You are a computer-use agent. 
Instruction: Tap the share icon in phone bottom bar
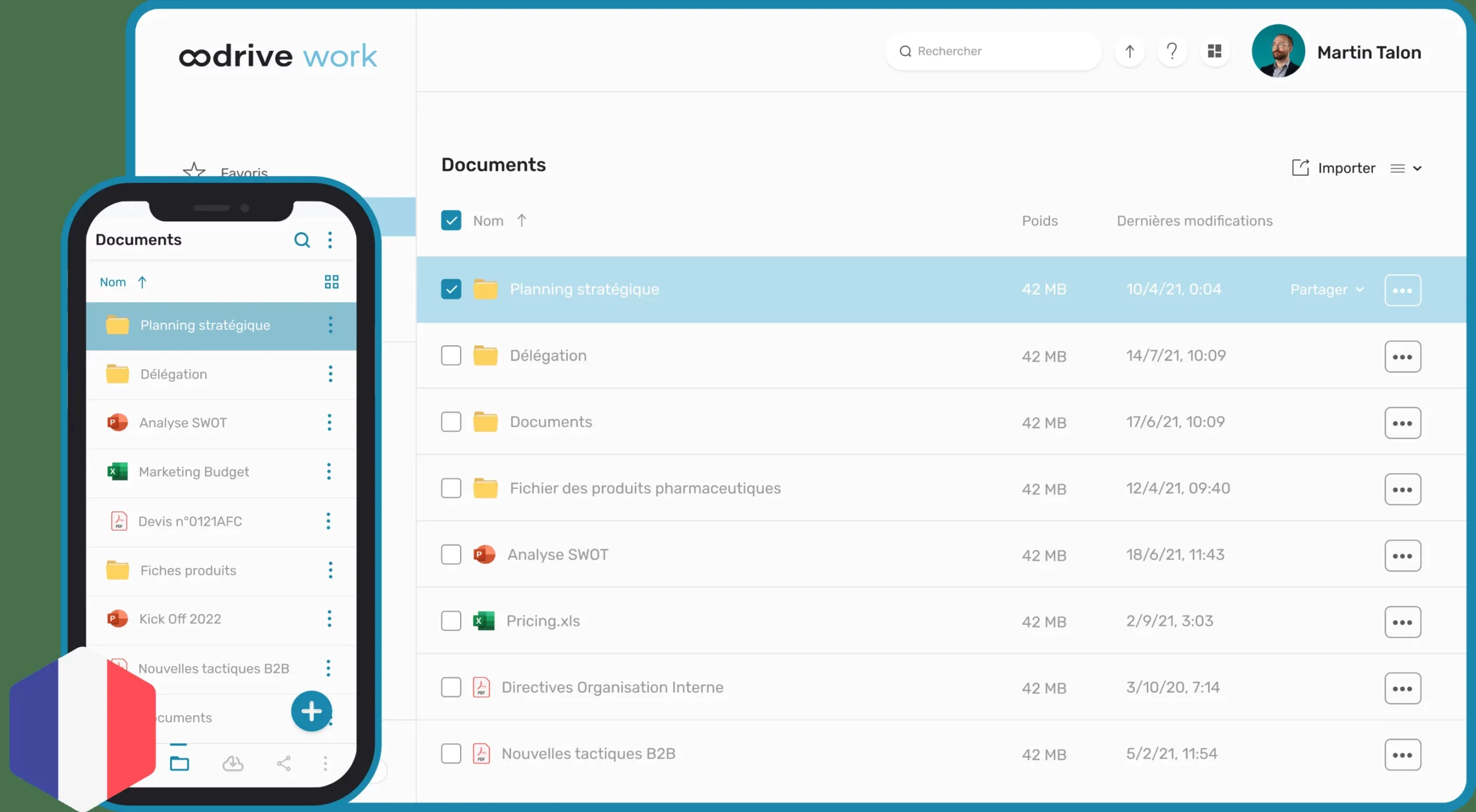(284, 764)
